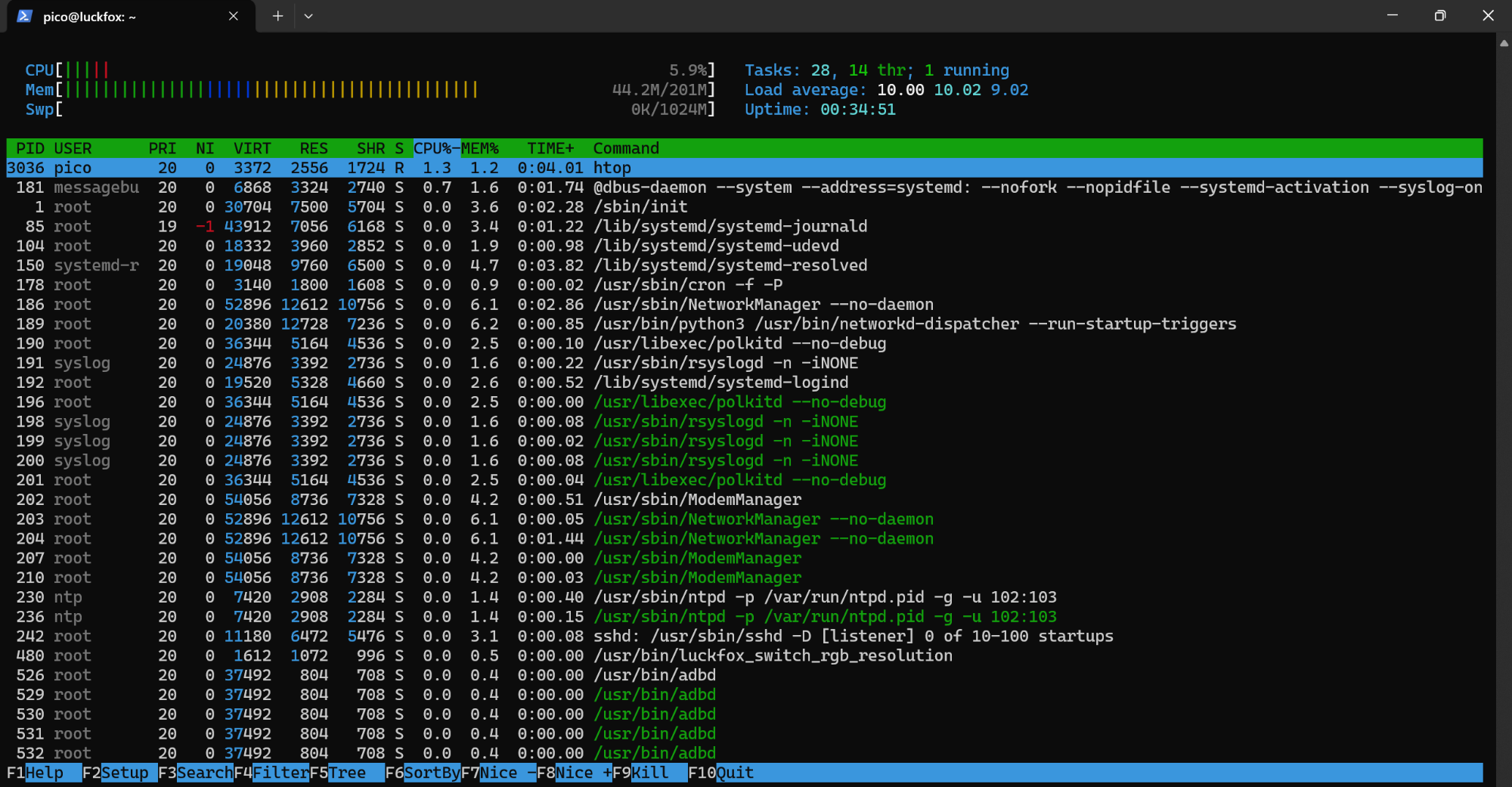Sort by USER column header
This screenshot has width=1512, height=787.
point(73,148)
